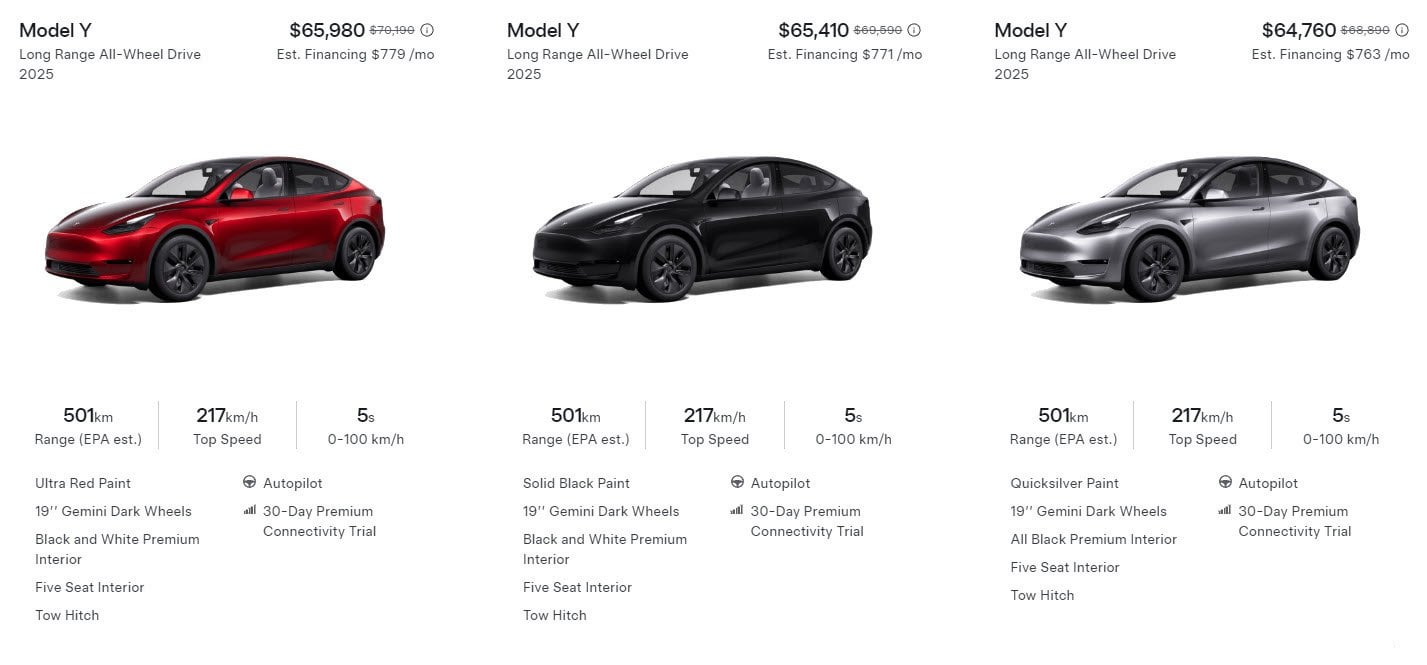Click Model Y title of $64,760 listing

[1030, 30]
